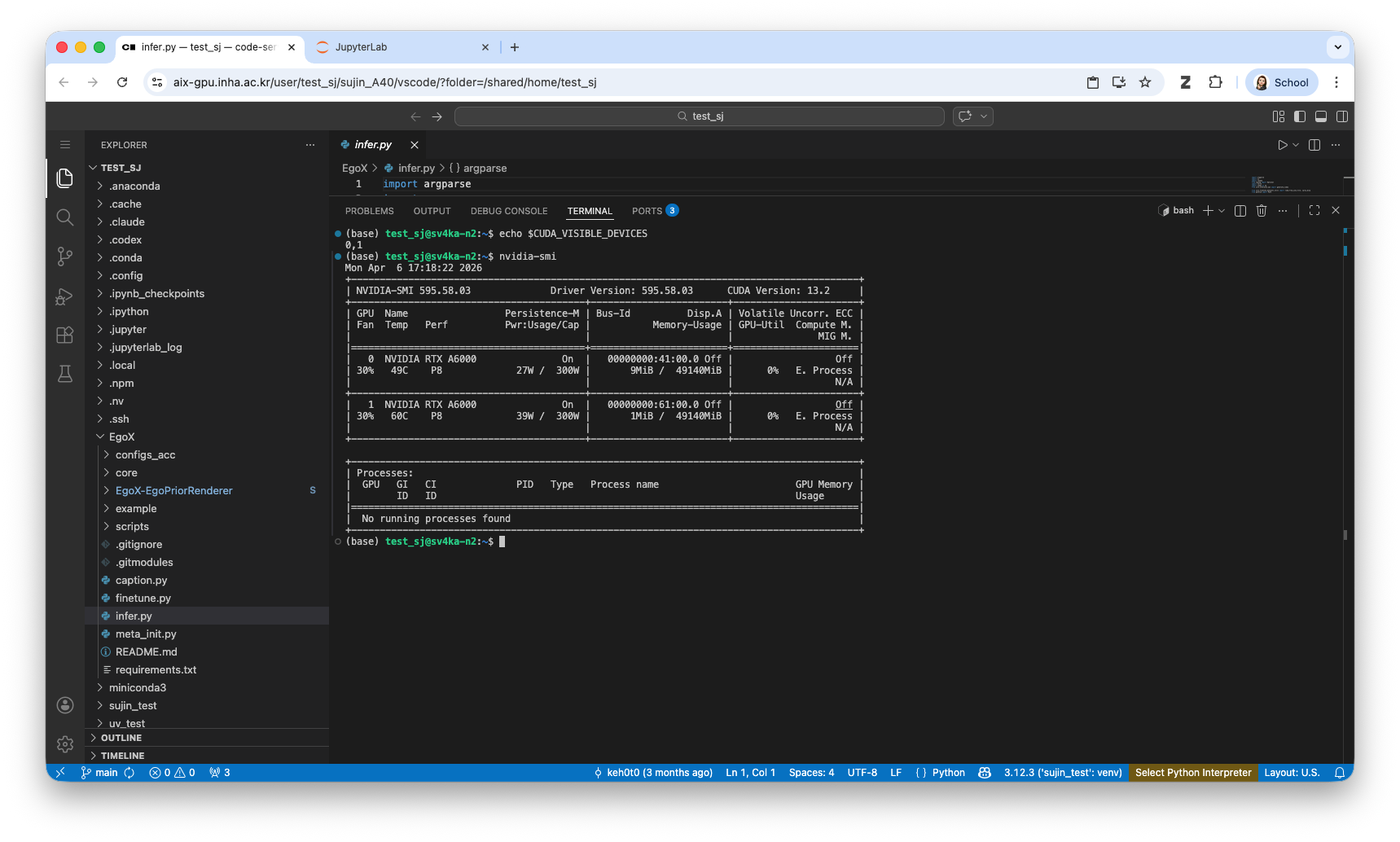Split the editor right
This screenshot has width=1400, height=842.
point(1314,145)
